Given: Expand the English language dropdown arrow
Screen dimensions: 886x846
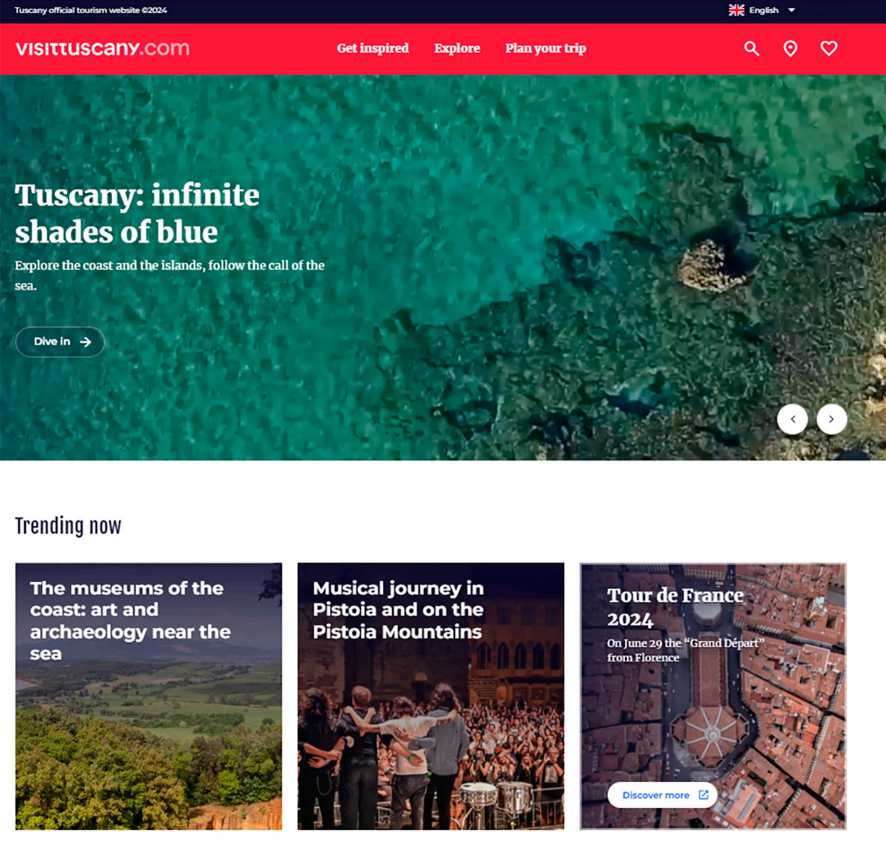Looking at the screenshot, I should tap(792, 10).
